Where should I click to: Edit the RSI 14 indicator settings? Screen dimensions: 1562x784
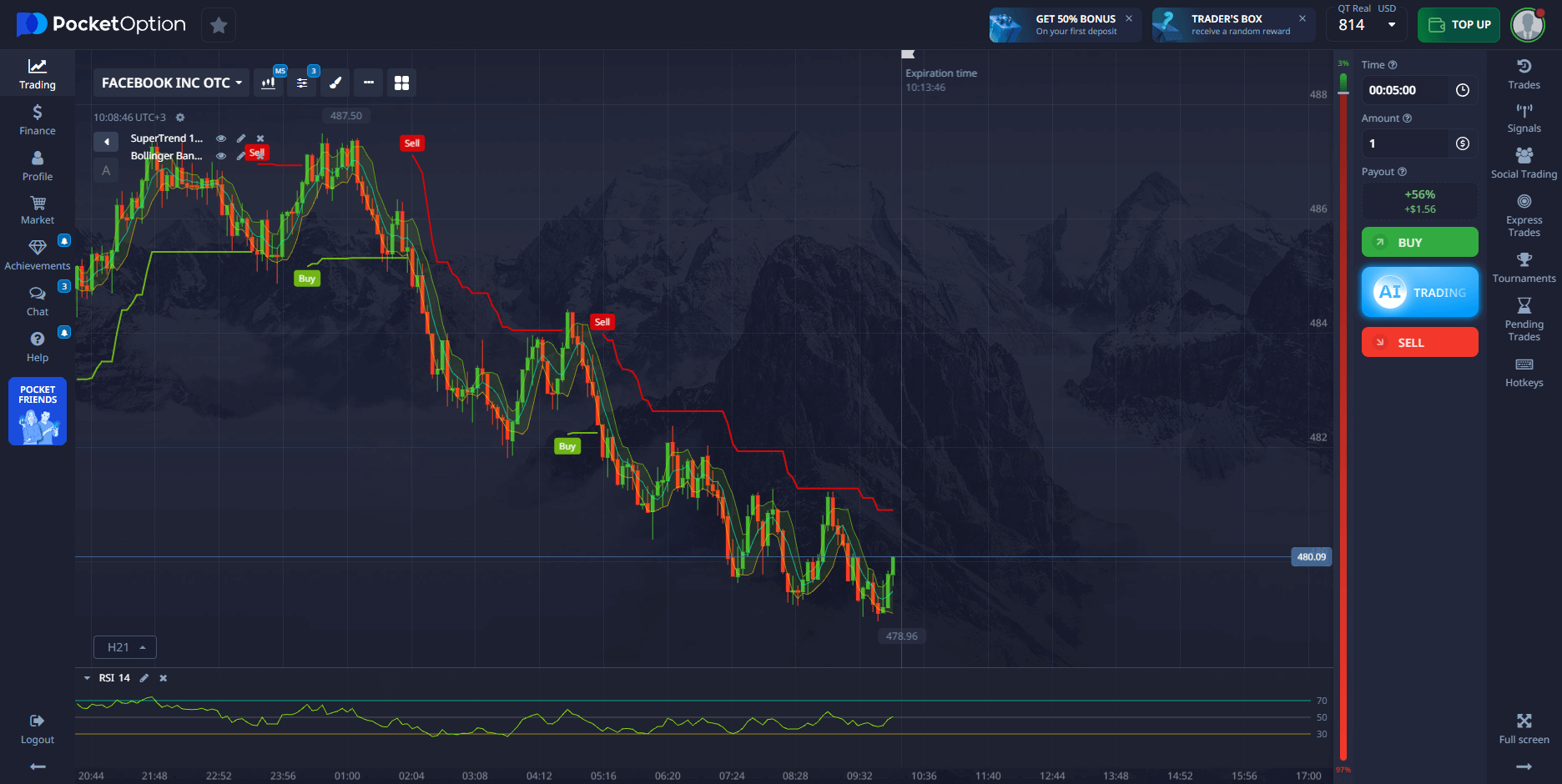(144, 678)
